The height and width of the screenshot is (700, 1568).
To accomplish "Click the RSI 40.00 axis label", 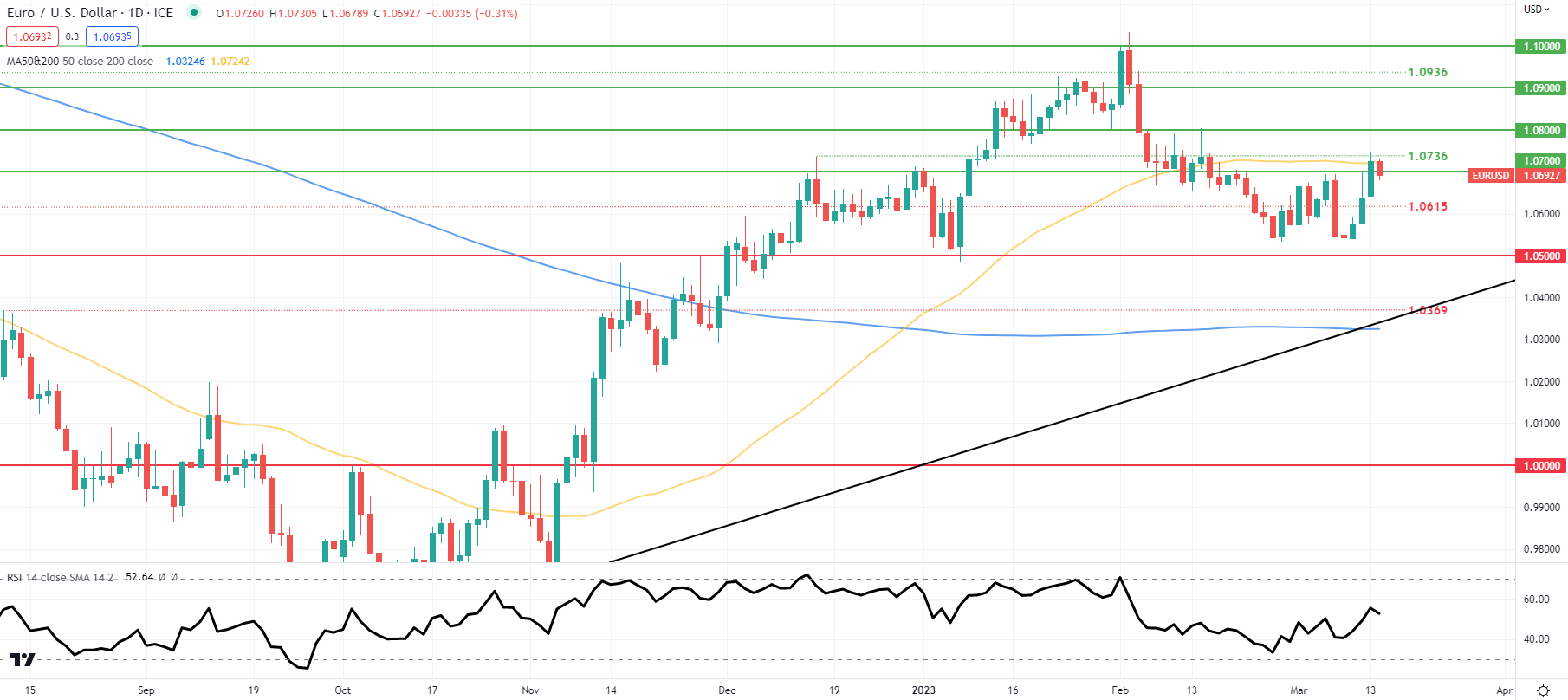I will tap(1537, 639).
